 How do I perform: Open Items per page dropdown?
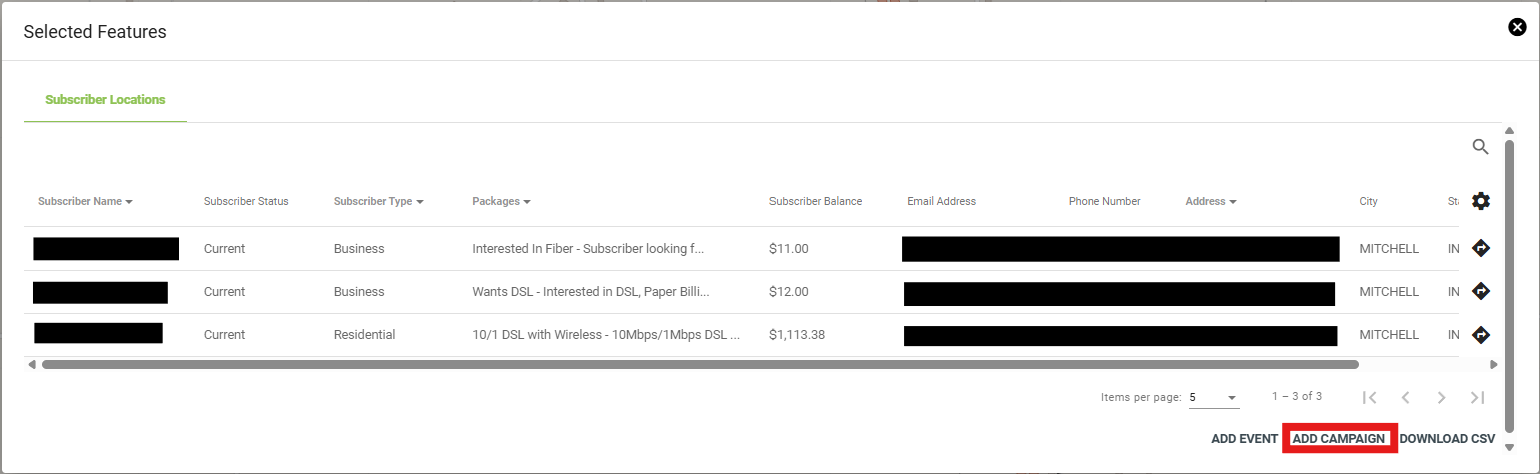point(1214,397)
